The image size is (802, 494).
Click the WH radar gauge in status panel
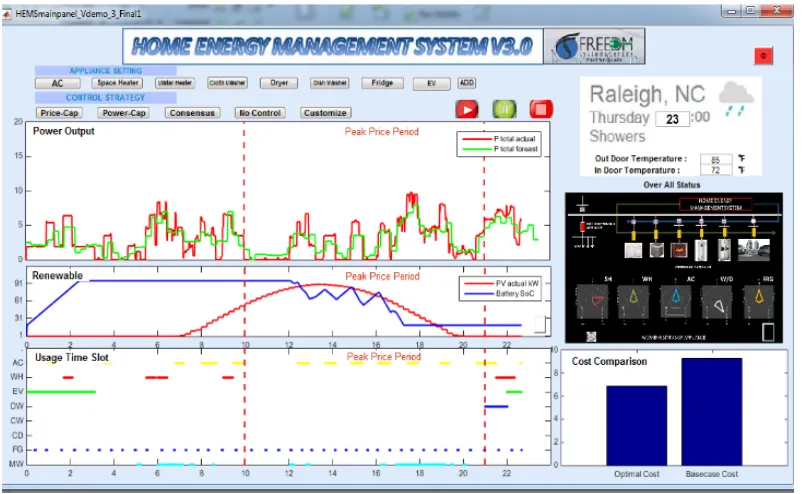[x=633, y=301]
